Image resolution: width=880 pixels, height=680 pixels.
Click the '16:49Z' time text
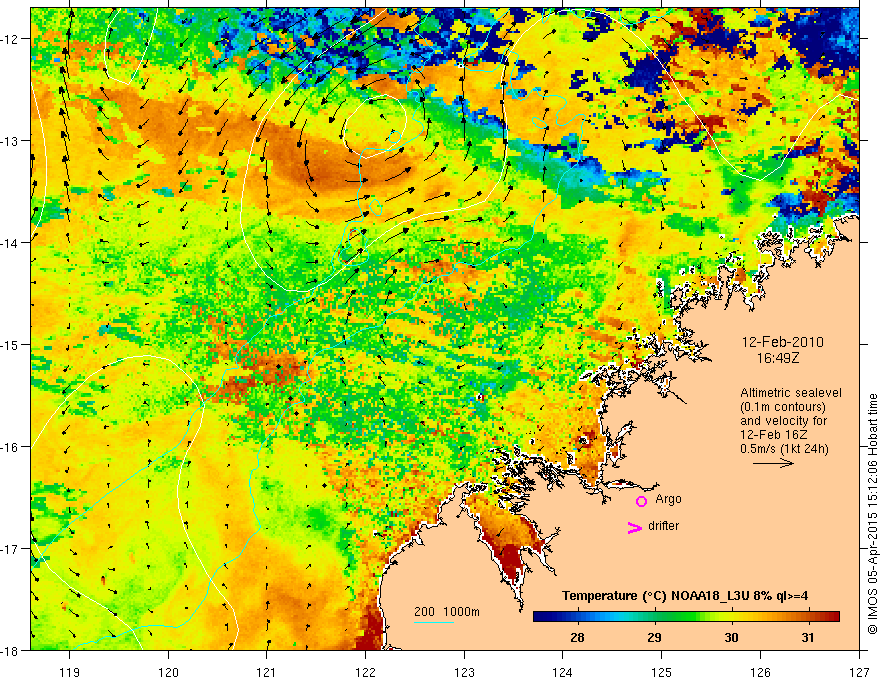coord(777,358)
